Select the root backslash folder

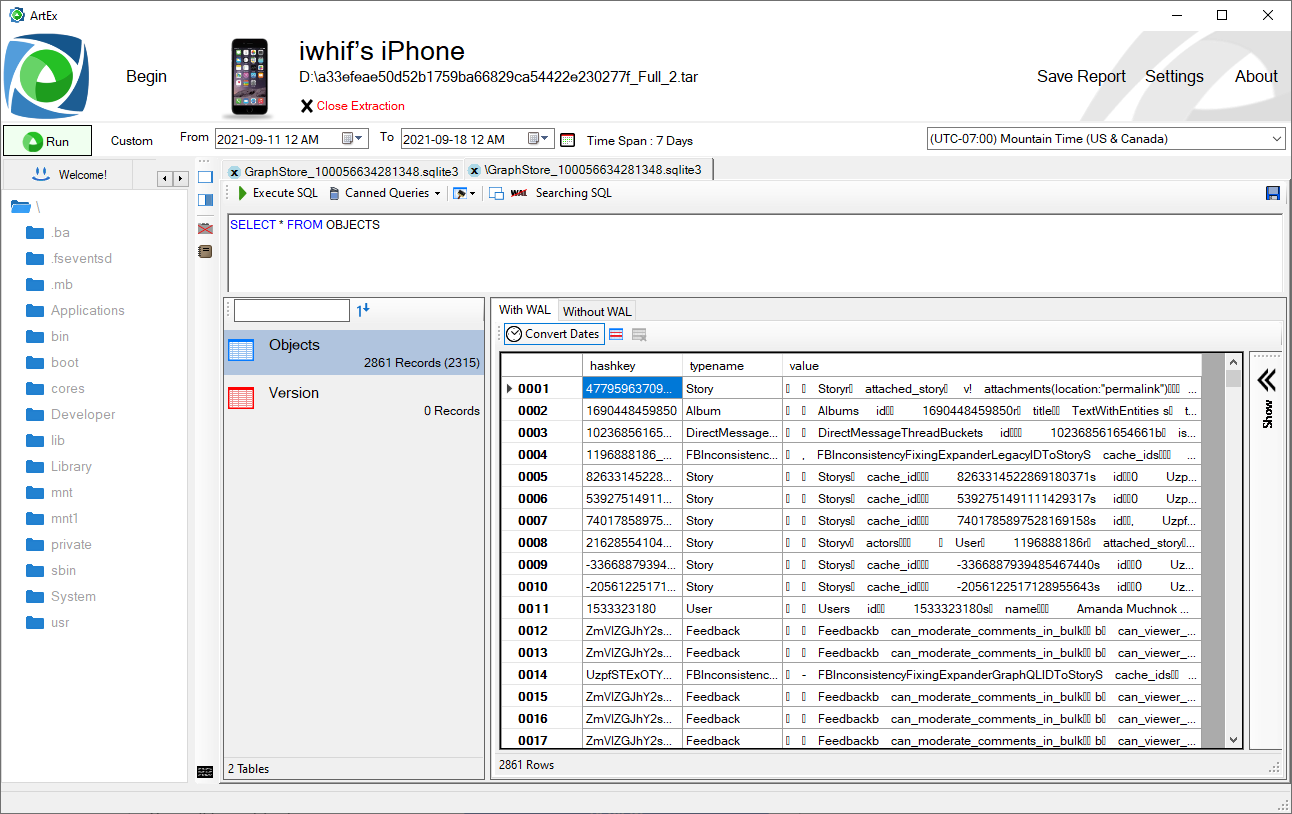click(x=25, y=207)
